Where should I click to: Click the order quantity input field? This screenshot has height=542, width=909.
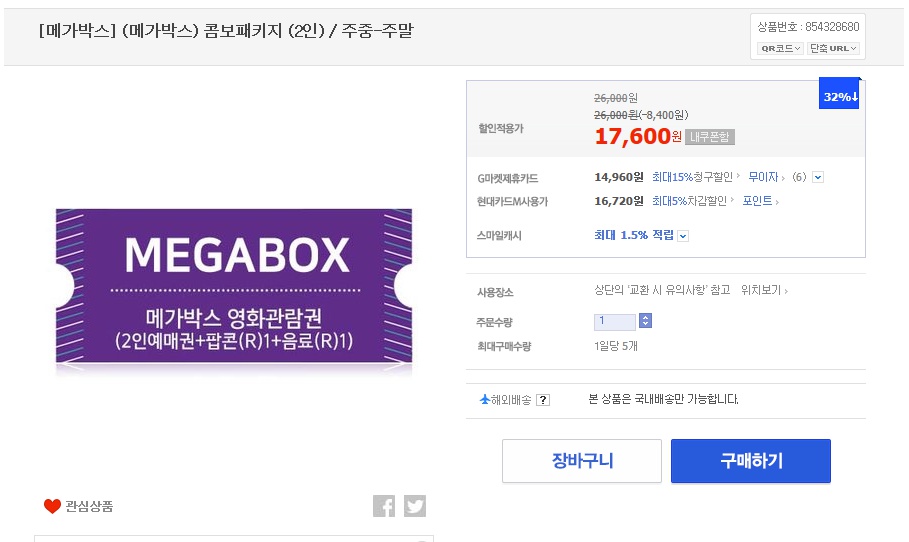click(614, 321)
